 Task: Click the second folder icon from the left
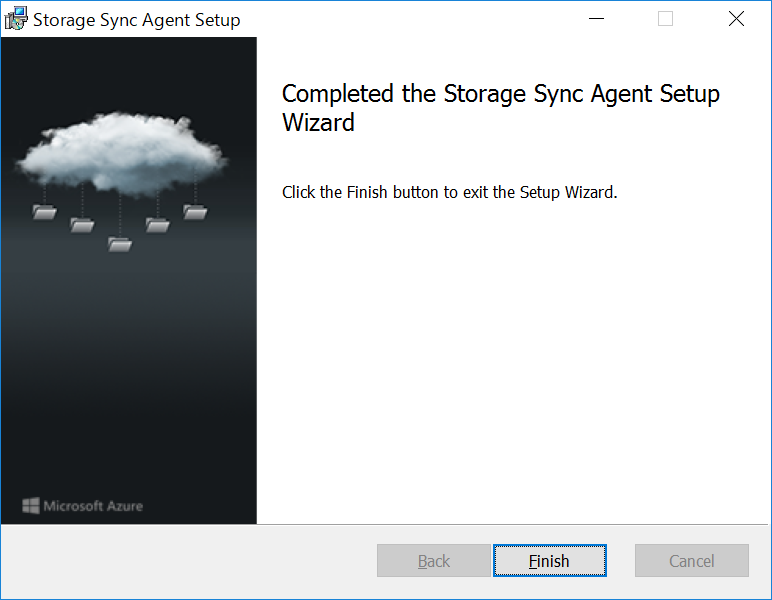[82, 224]
